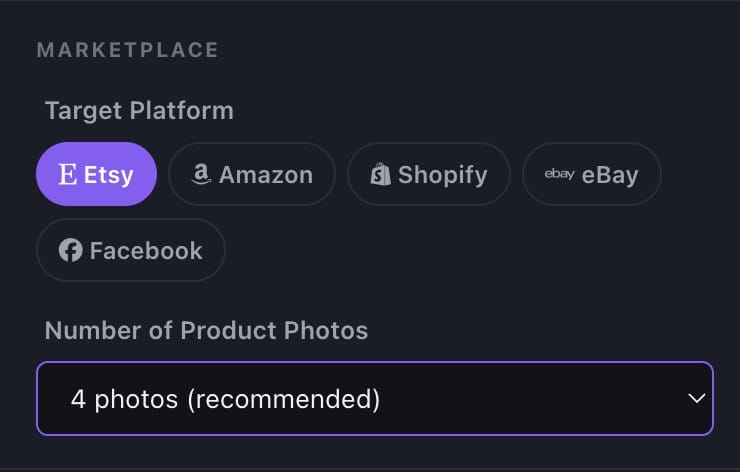Switch target platform to Shopify

428,174
